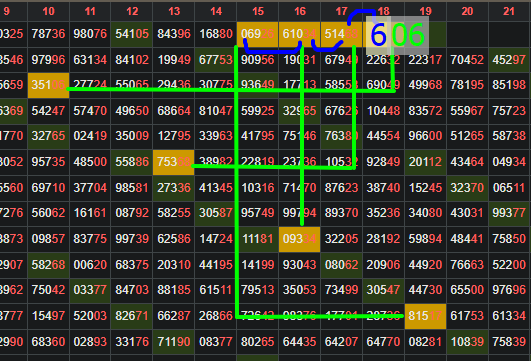
Task: Select the green-tinted cell 82671
Action: (132, 316)
